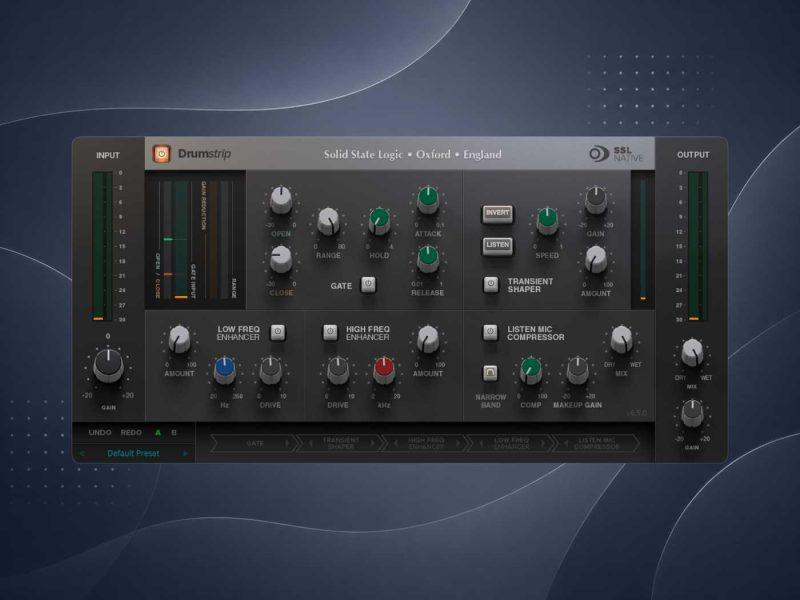Image resolution: width=800 pixels, height=600 pixels.
Task: Select Listen Mic Compressor block in processing order
Action: [x=596, y=443]
